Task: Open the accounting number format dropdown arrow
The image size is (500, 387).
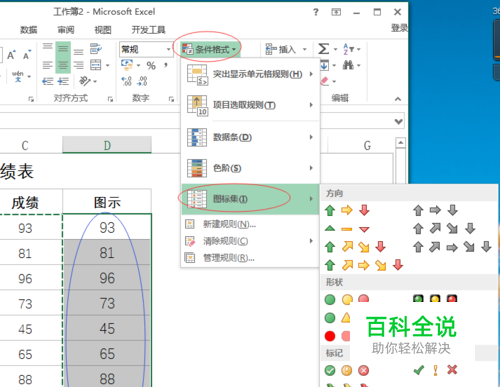Action: [x=139, y=65]
